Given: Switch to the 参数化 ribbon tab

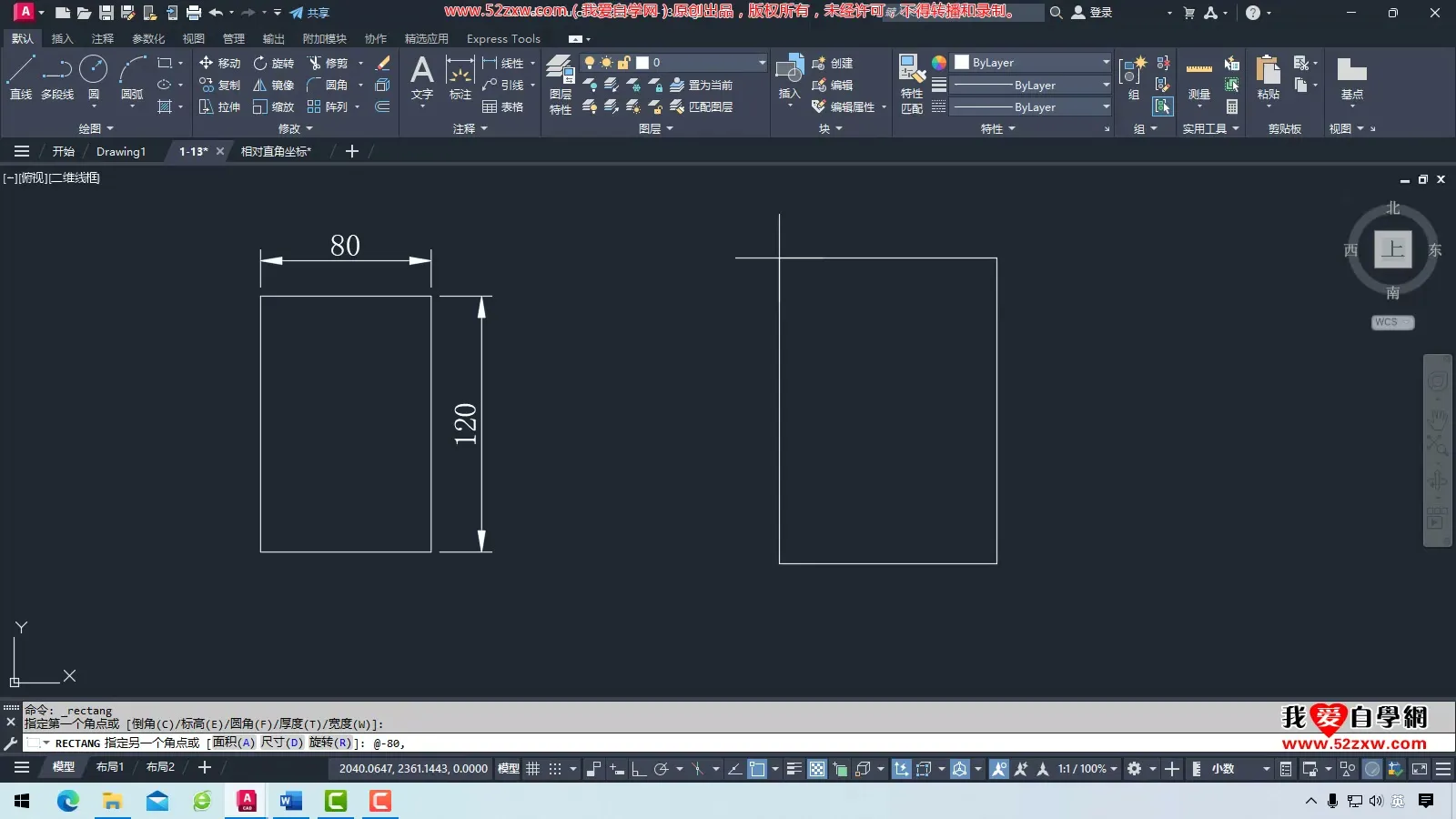Looking at the screenshot, I should pos(147,38).
